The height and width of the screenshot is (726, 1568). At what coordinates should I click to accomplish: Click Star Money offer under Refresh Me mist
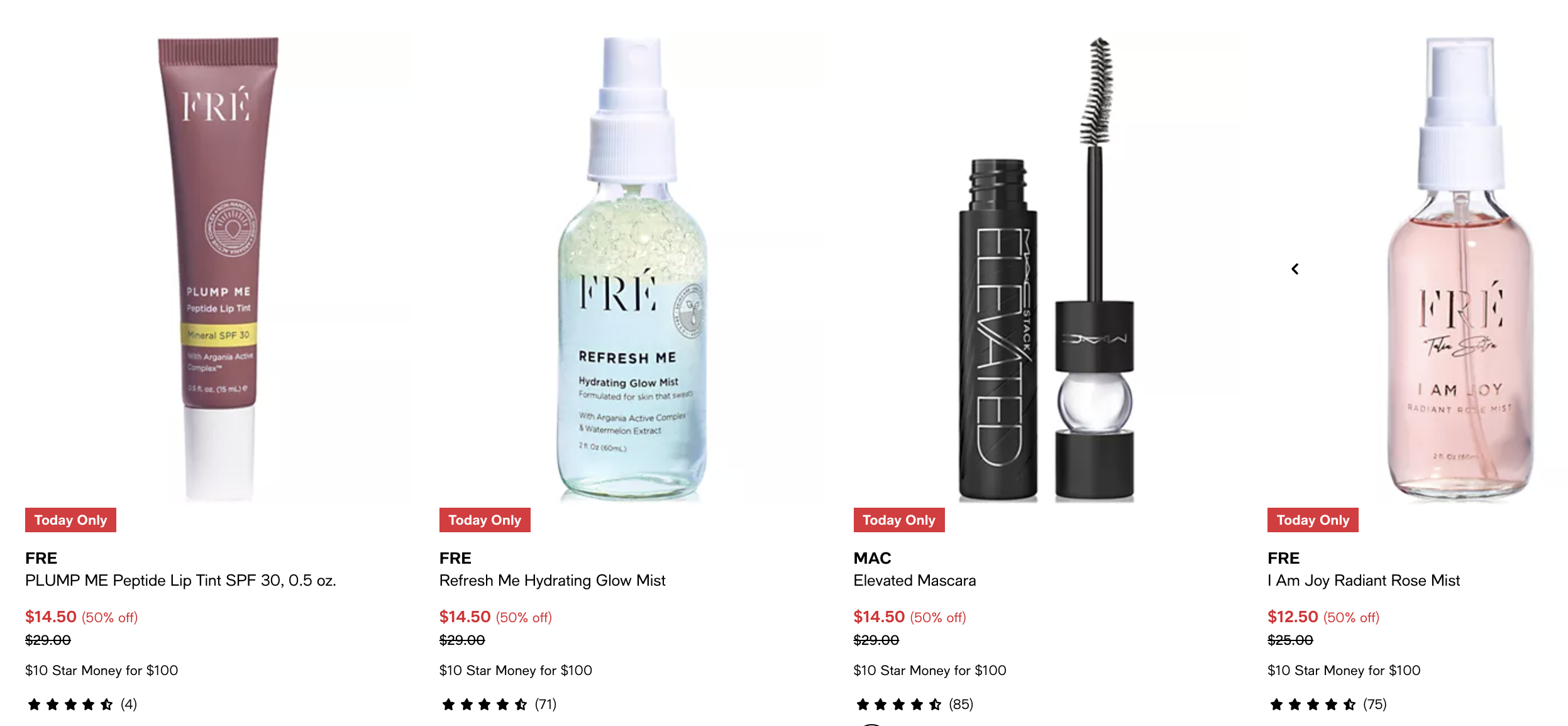(516, 671)
